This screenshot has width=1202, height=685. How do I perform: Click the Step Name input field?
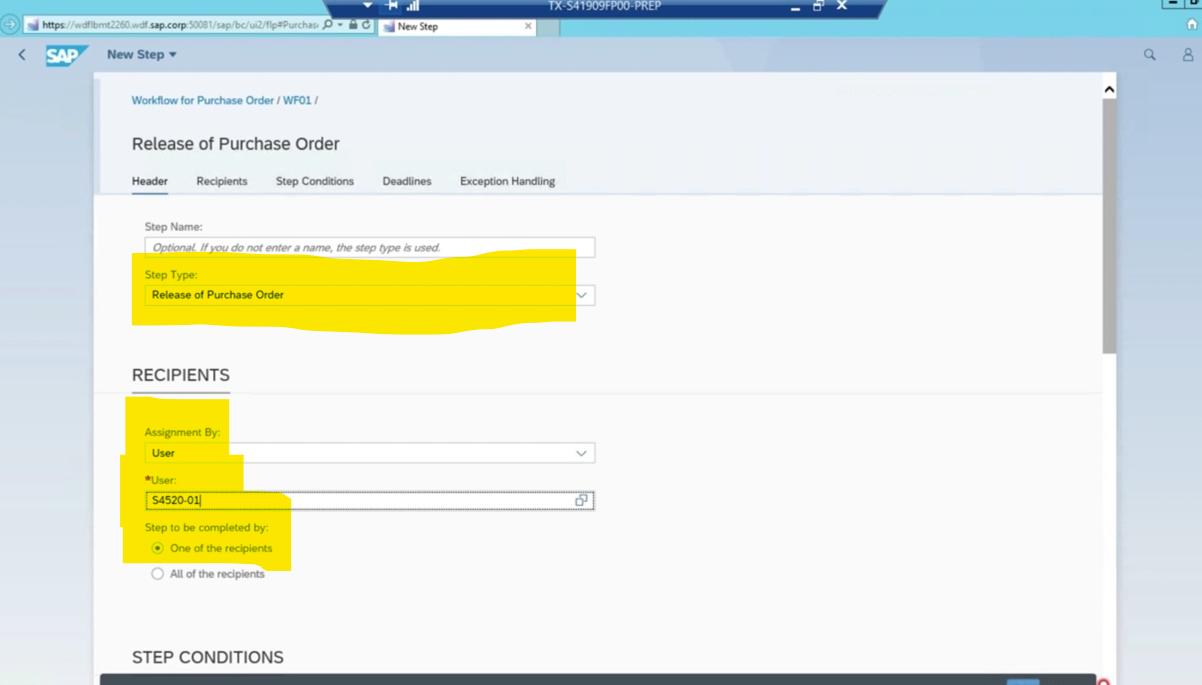point(370,247)
